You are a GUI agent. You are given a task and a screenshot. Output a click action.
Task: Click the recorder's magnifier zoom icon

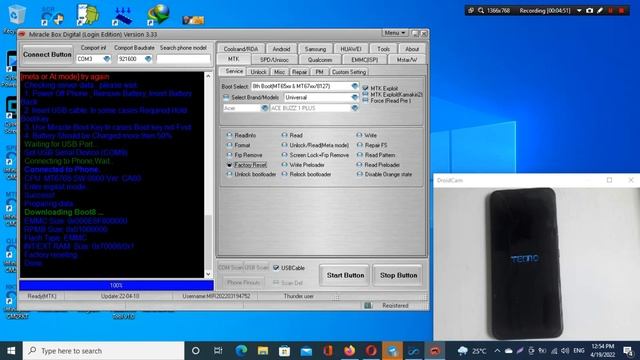point(481,11)
